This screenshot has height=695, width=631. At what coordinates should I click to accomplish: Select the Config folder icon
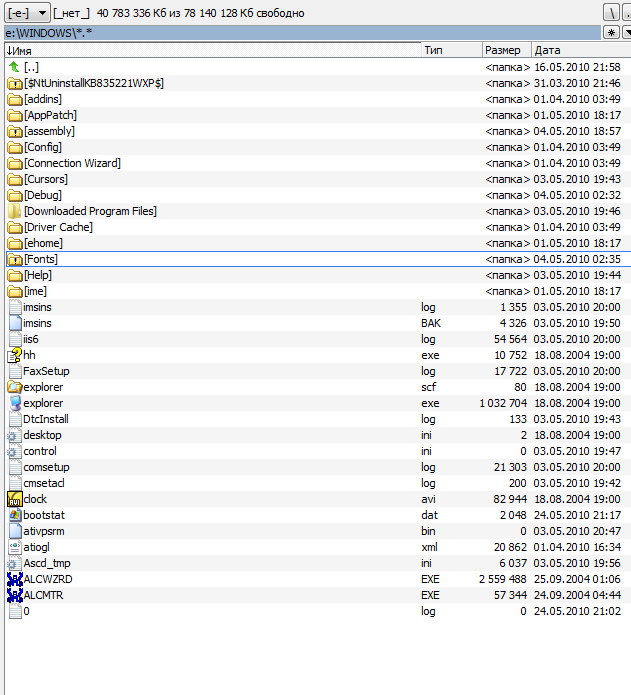15,147
